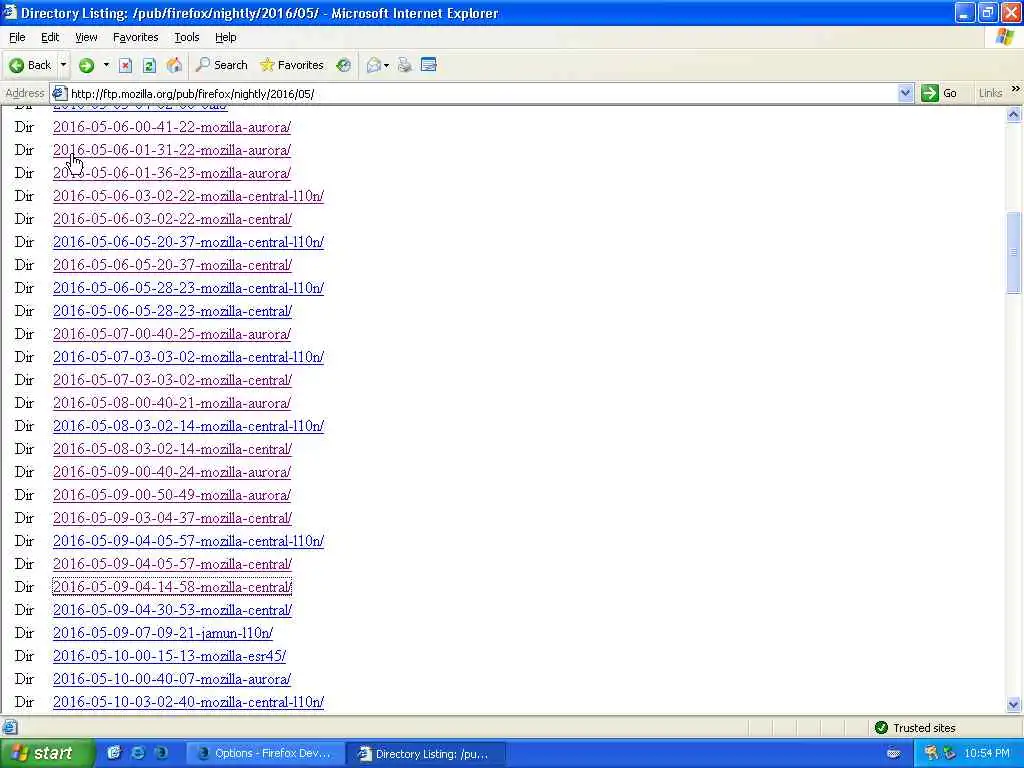Click the taskbar clock 10:54 PM
The width and height of the screenshot is (1024, 768).
coord(987,754)
